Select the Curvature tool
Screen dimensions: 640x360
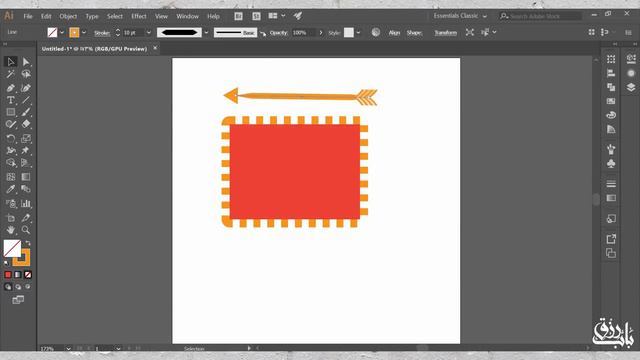pyautogui.click(x=26, y=88)
